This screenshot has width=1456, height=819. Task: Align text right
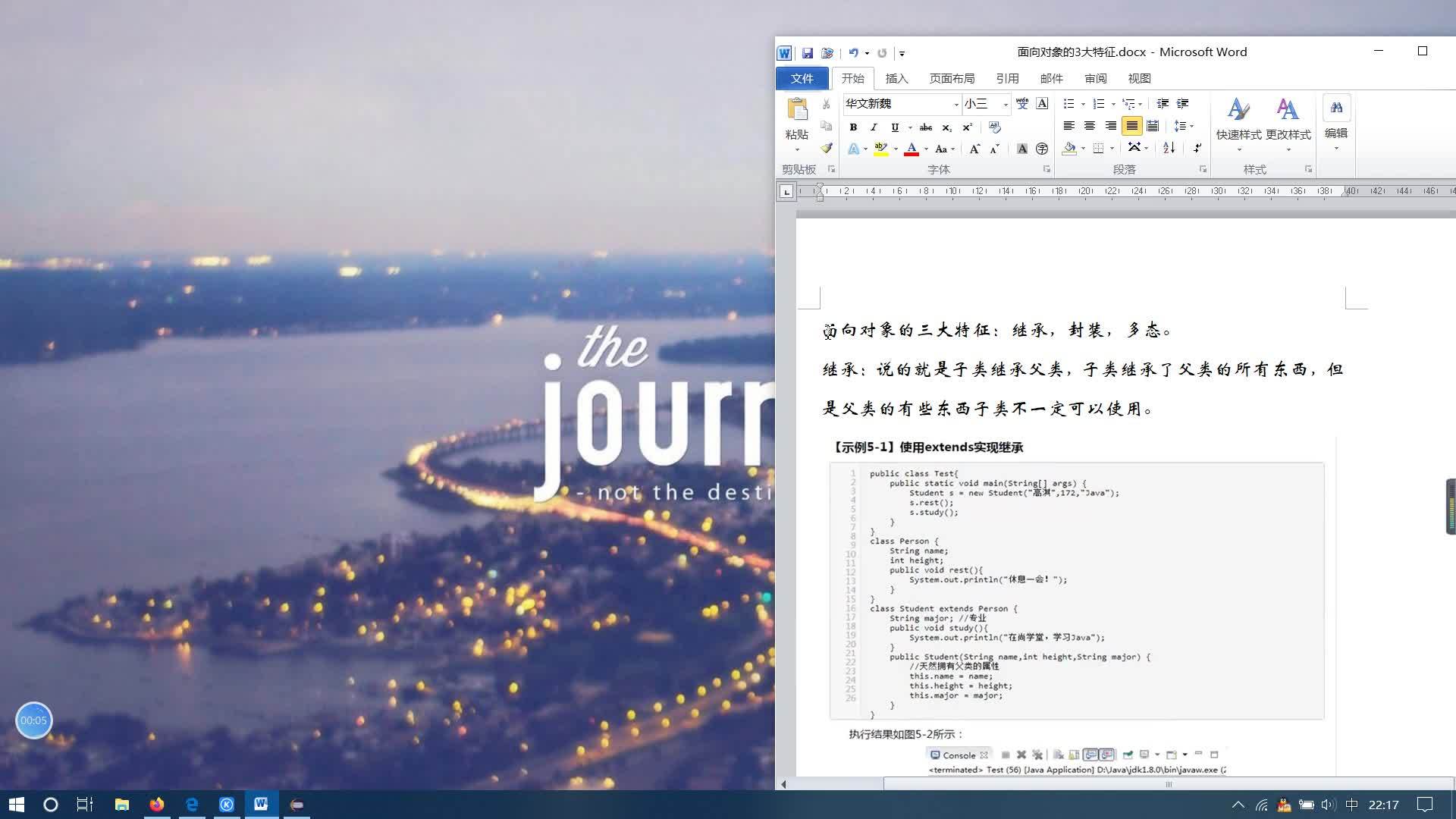(x=1110, y=126)
